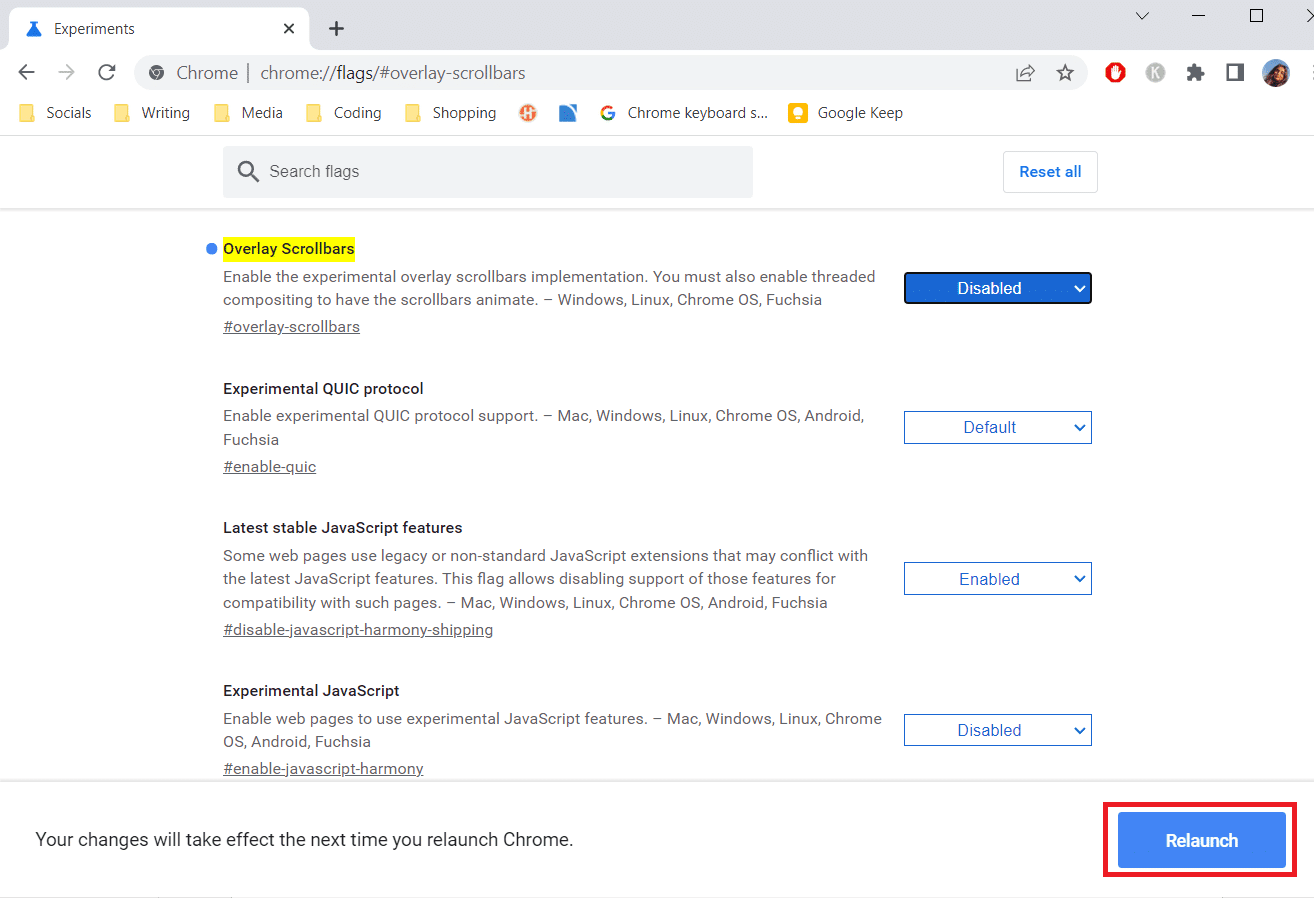Click the Experimental QUIC protocol heading

(x=323, y=388)
